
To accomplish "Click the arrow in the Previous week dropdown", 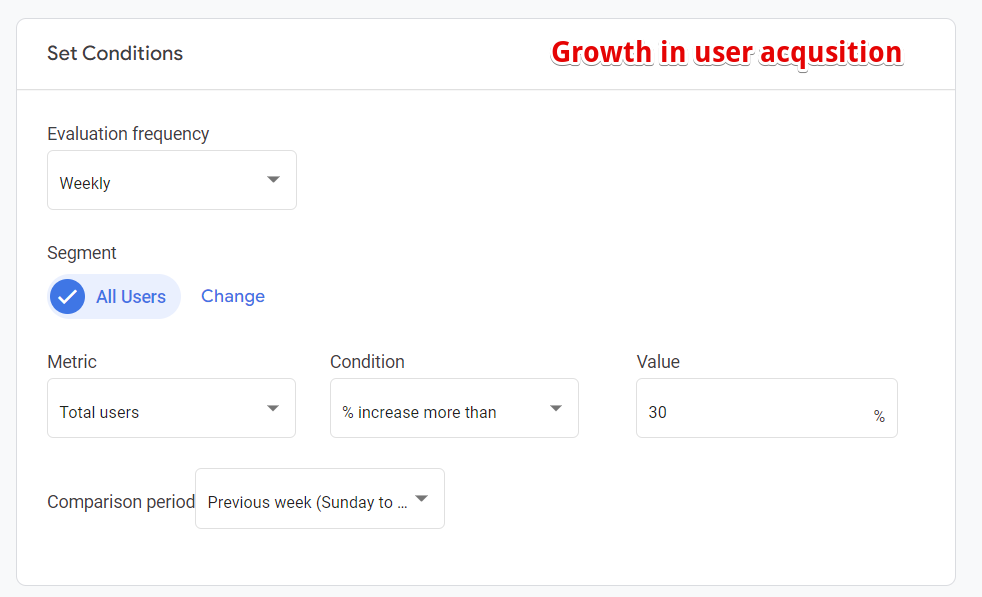I will pos(421,498).
